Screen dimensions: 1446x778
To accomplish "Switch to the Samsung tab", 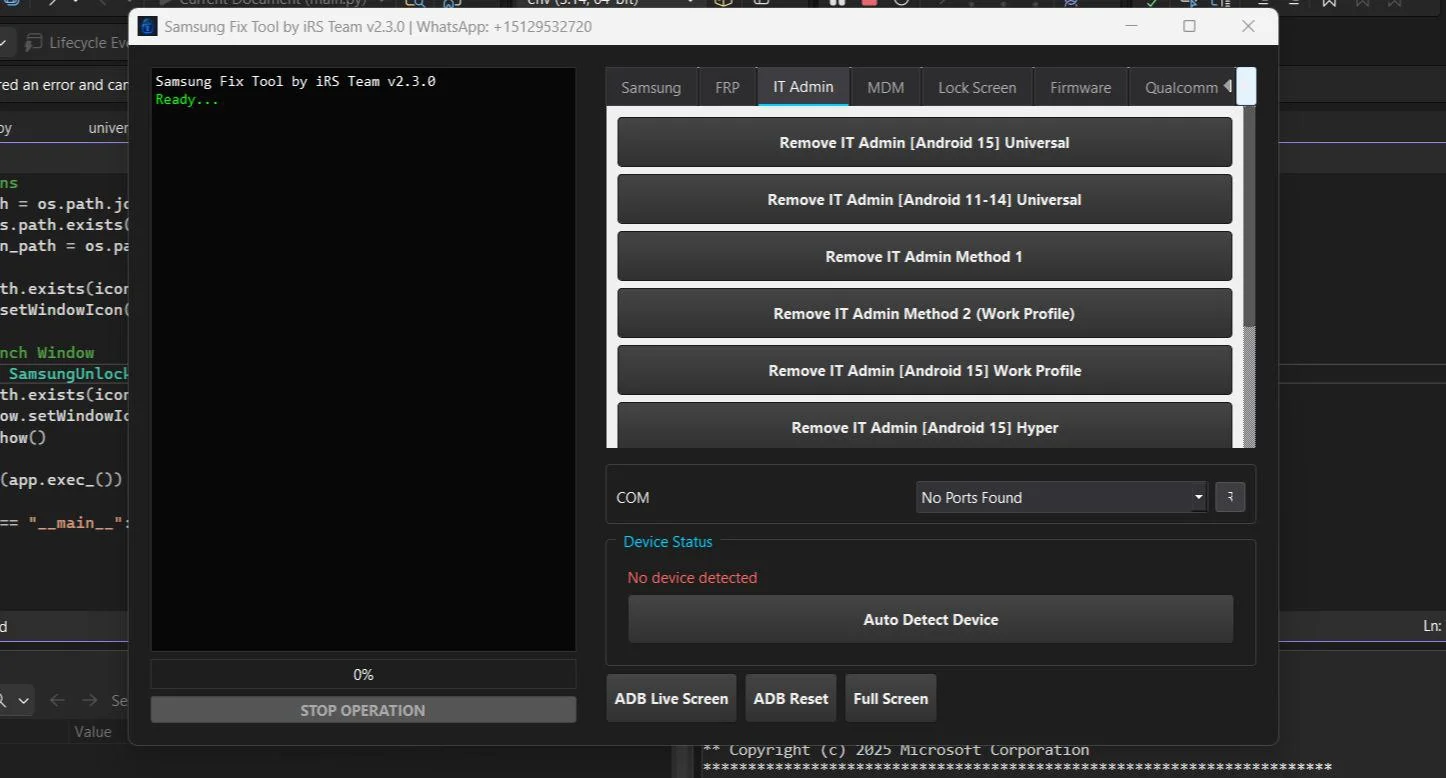I will coord(651,88).
